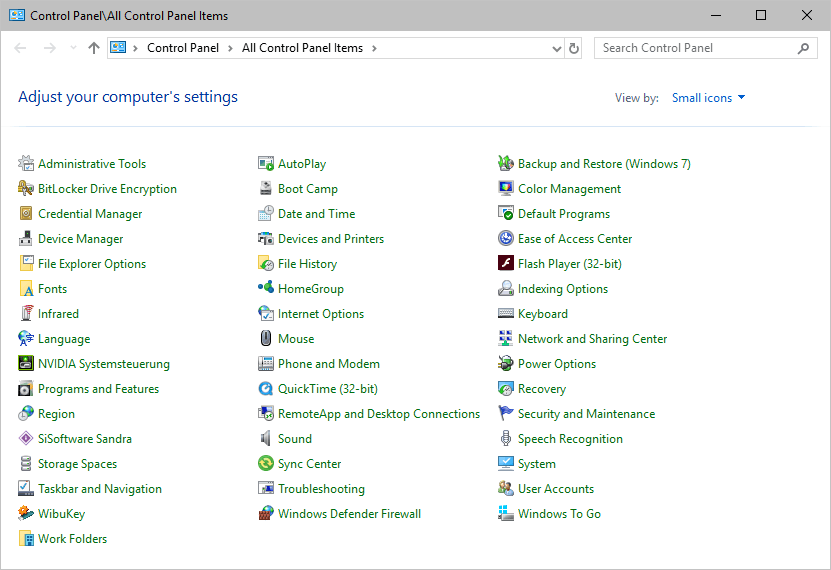This screenshot has height=570, width=831.
Task: Click the Boot Camp drive icon
Action: coord(266,188)
